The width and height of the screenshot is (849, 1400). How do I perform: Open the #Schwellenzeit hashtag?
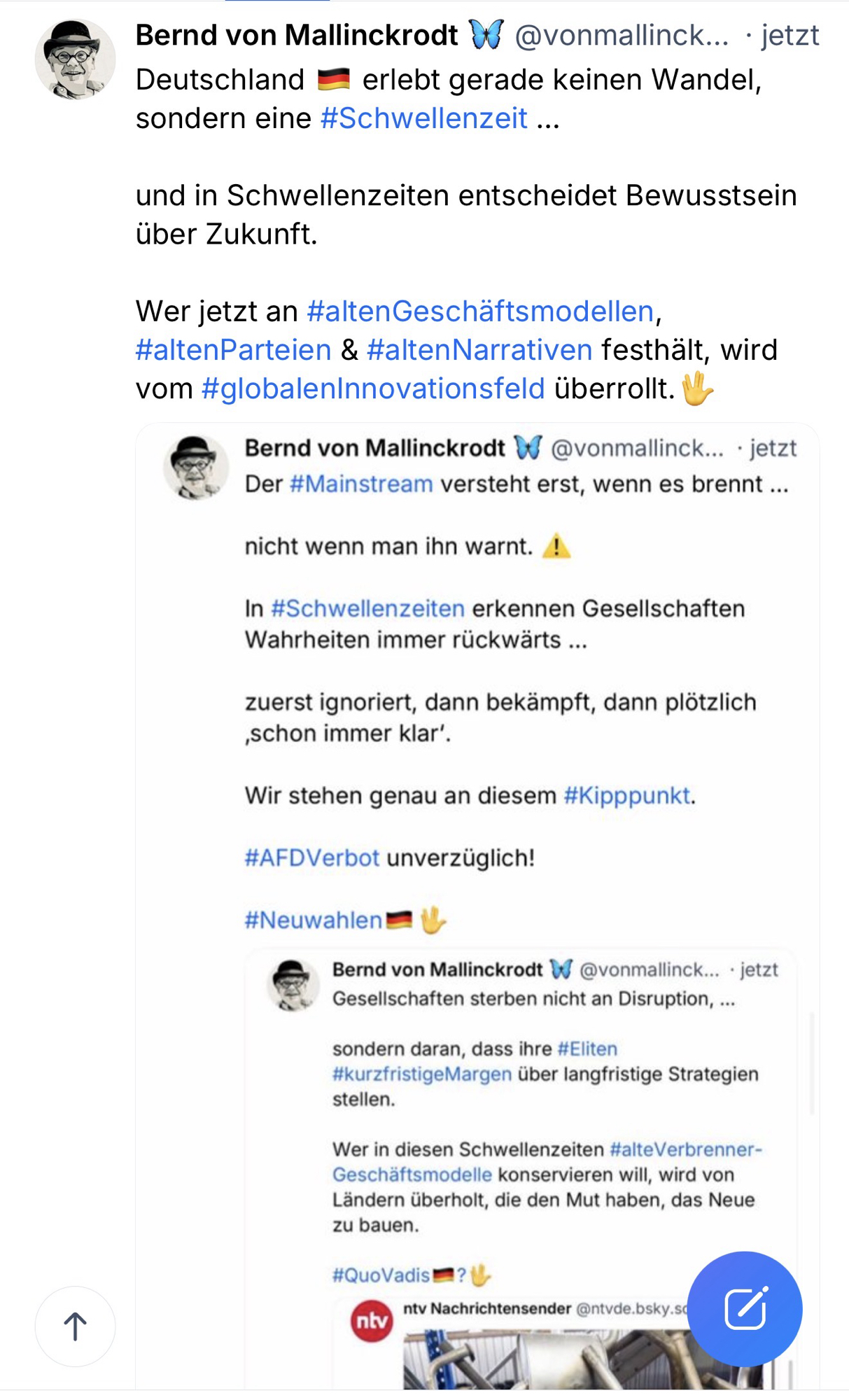pos(423,118)
